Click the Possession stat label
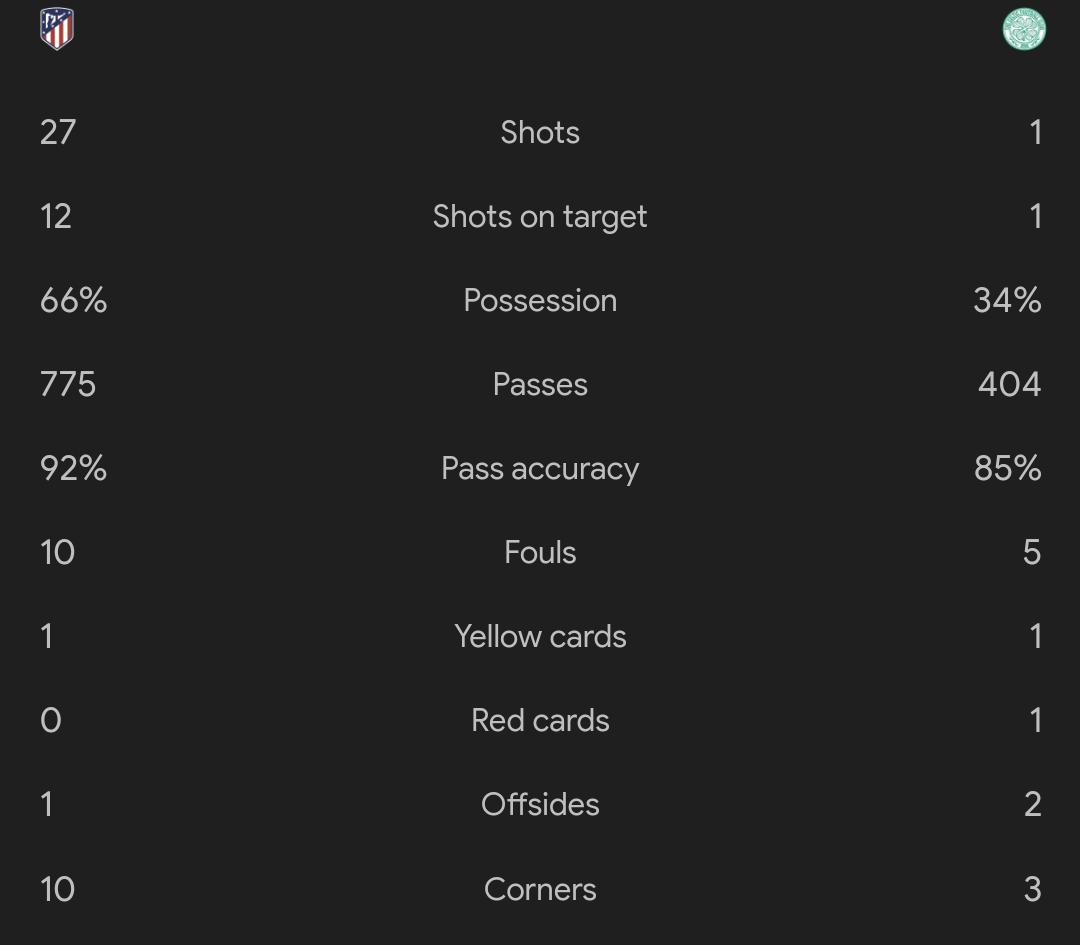 pos(540,300)
